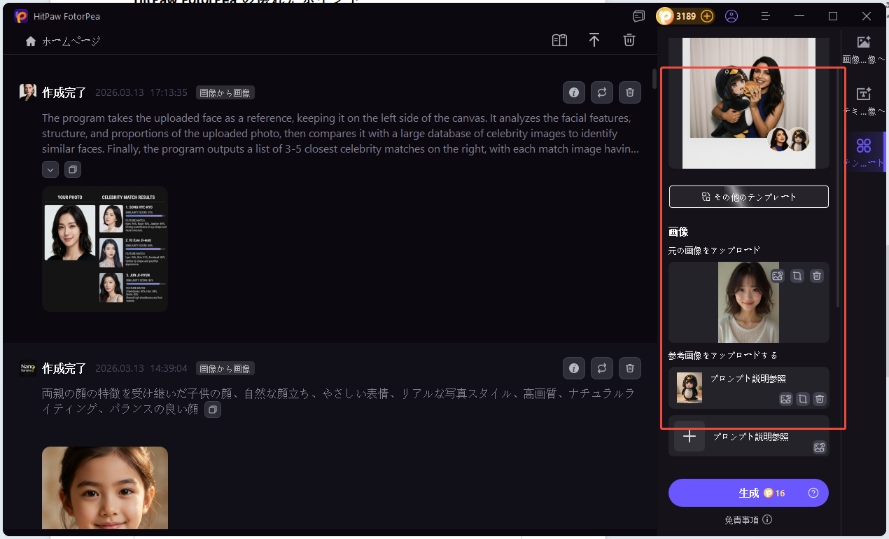889x539 pixels.
Task: Click the 2026.03.13 17:13:35 timestamp
Action: click(x=141, y=92)
